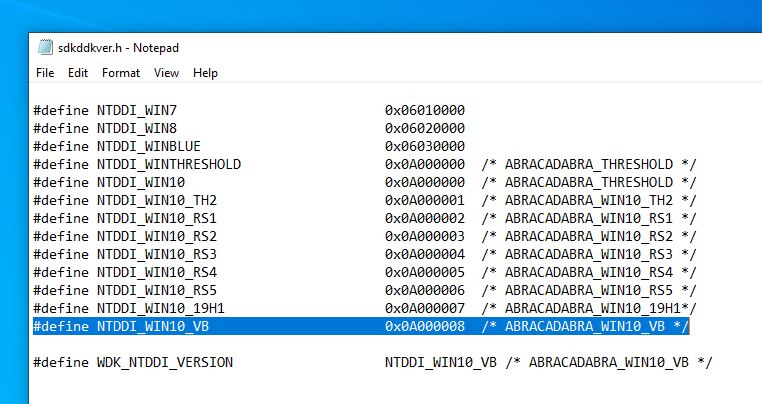Click the value 0x0A000001
This screenshot has height=404, width=762.
(x=425, y=200)
